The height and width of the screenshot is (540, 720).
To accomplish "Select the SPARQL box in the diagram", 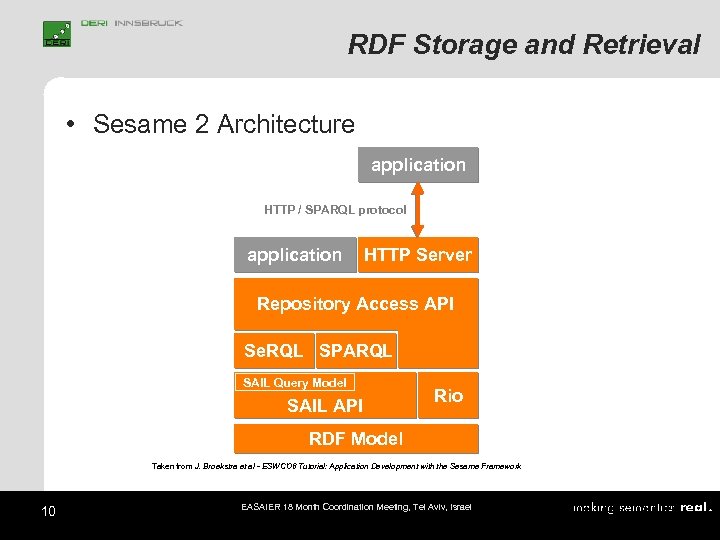I will tap(356, 351).
